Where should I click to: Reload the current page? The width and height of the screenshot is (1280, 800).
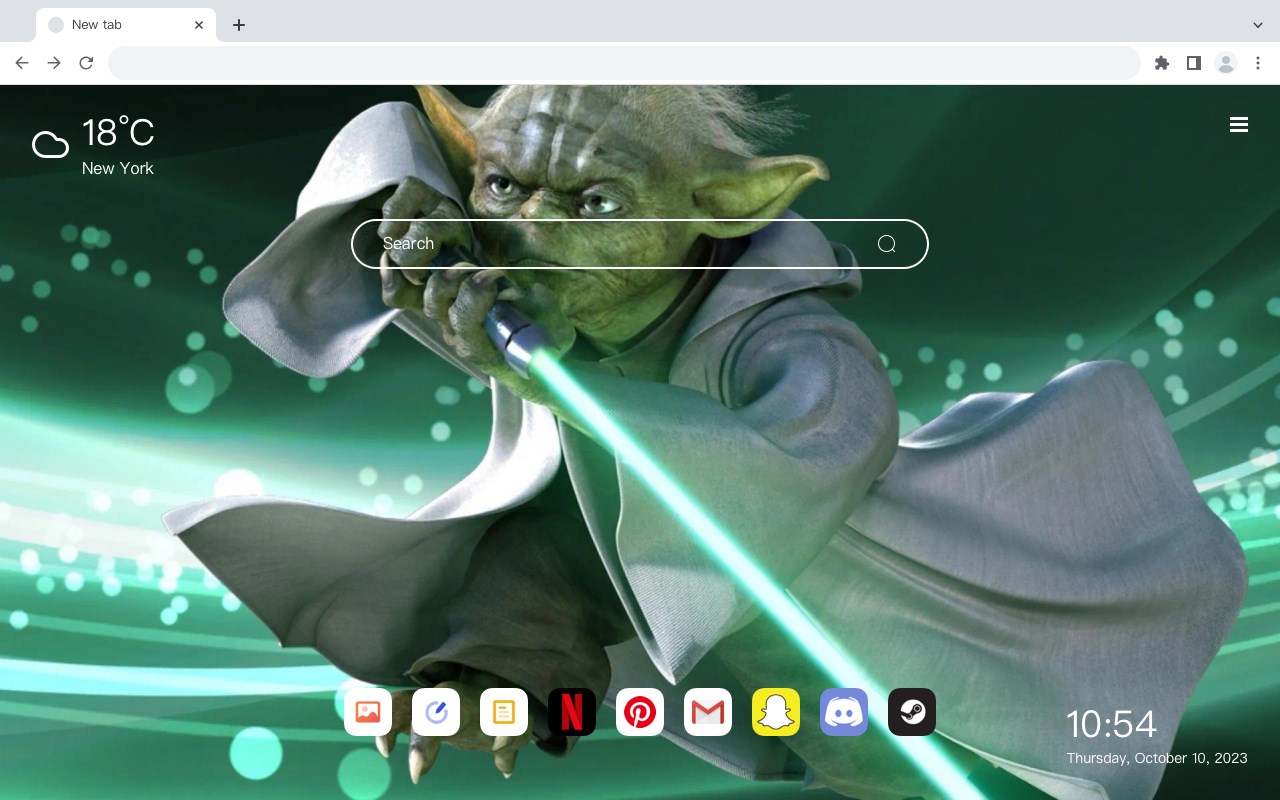tap(86, 63)
